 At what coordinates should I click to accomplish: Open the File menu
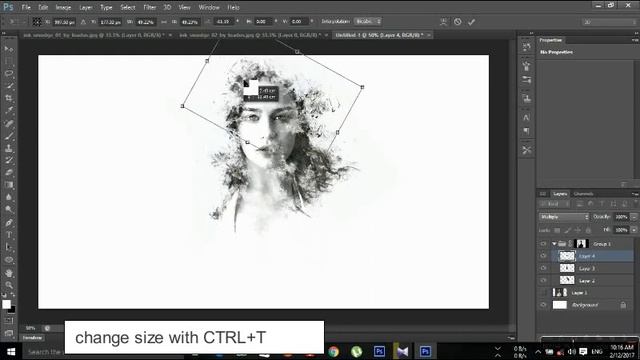click(x=26, y=7)
